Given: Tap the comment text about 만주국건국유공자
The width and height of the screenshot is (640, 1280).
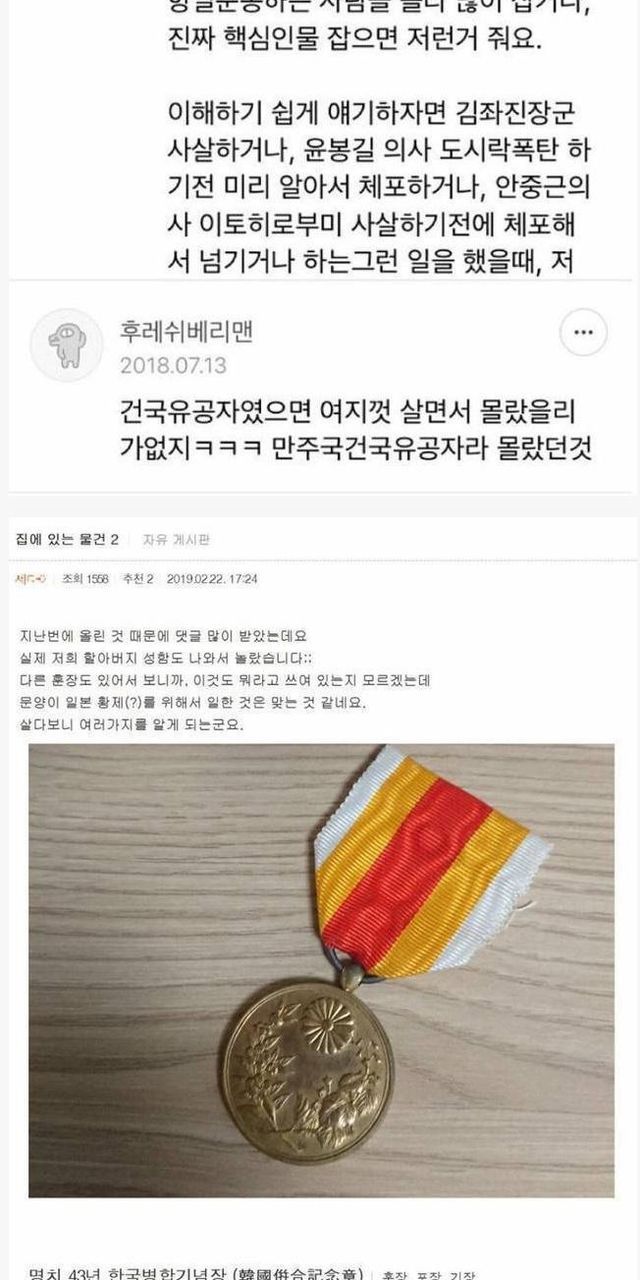Looking at the screenshot, I should coord(355,431).
